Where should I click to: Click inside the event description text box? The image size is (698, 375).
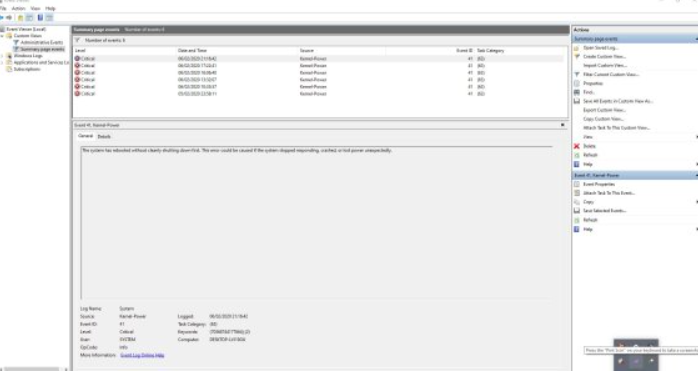317,223
